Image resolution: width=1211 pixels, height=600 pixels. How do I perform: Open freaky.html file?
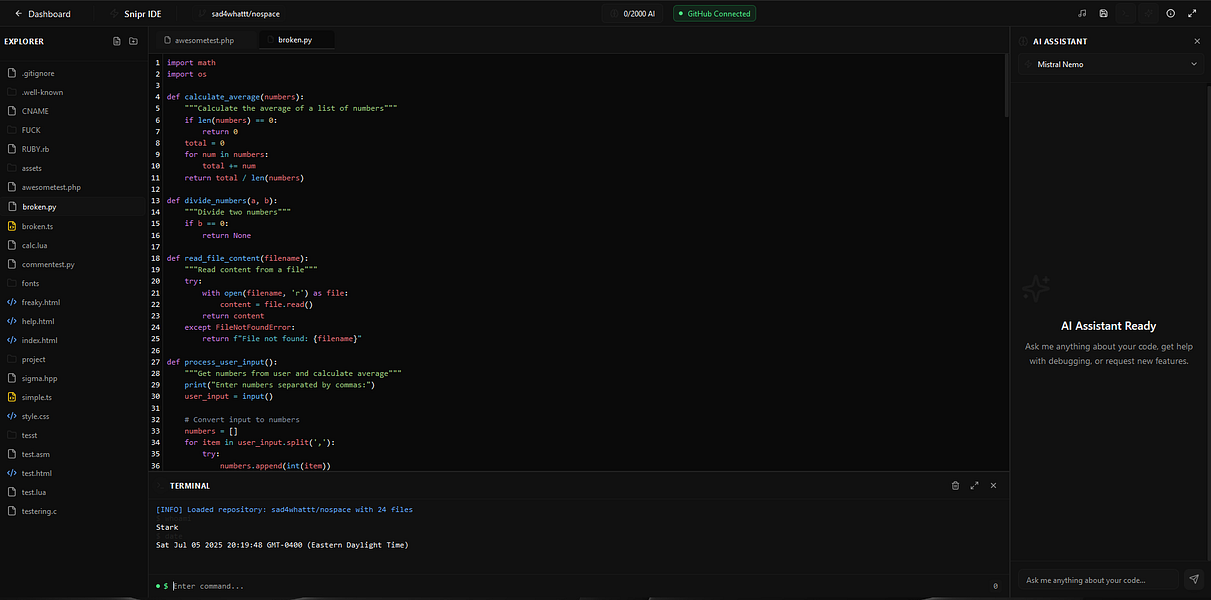click(x=74, y=302)
